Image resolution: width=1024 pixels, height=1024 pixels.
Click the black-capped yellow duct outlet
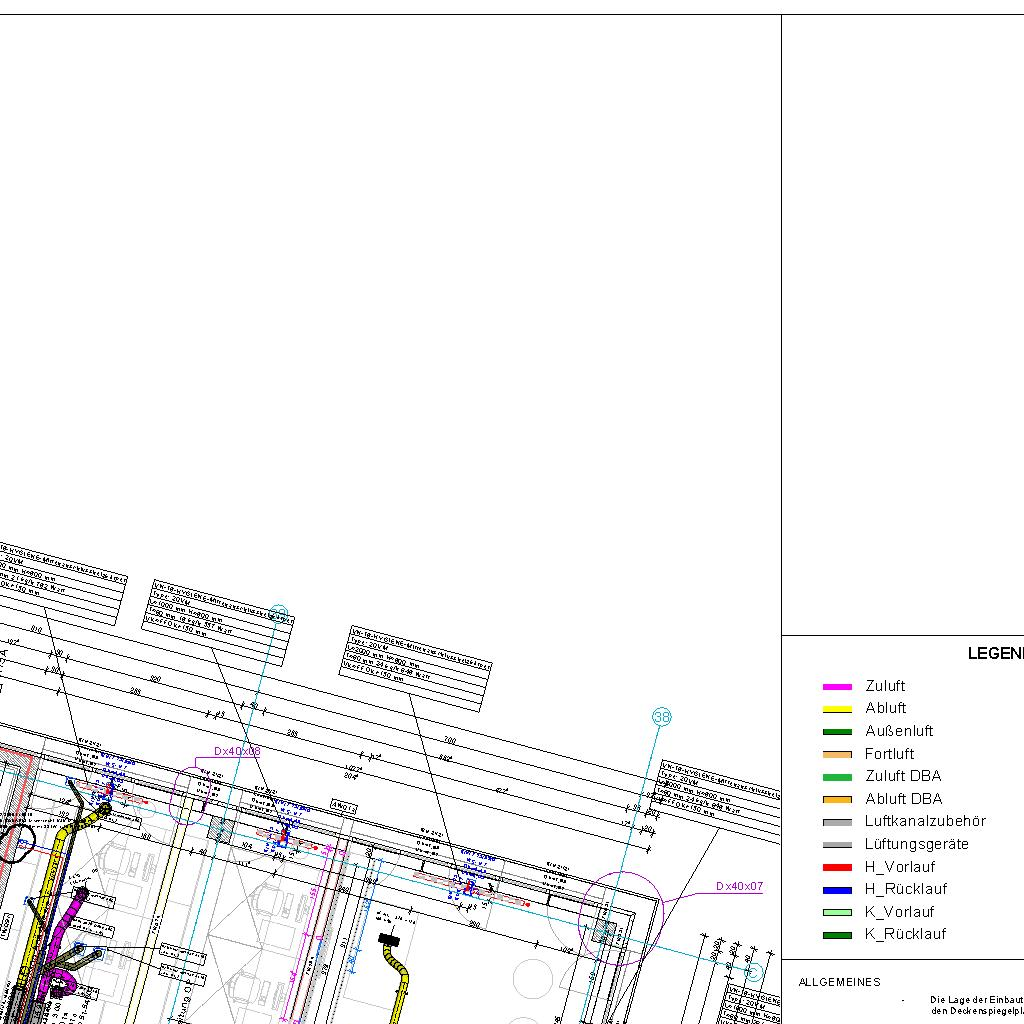point(389,939)
